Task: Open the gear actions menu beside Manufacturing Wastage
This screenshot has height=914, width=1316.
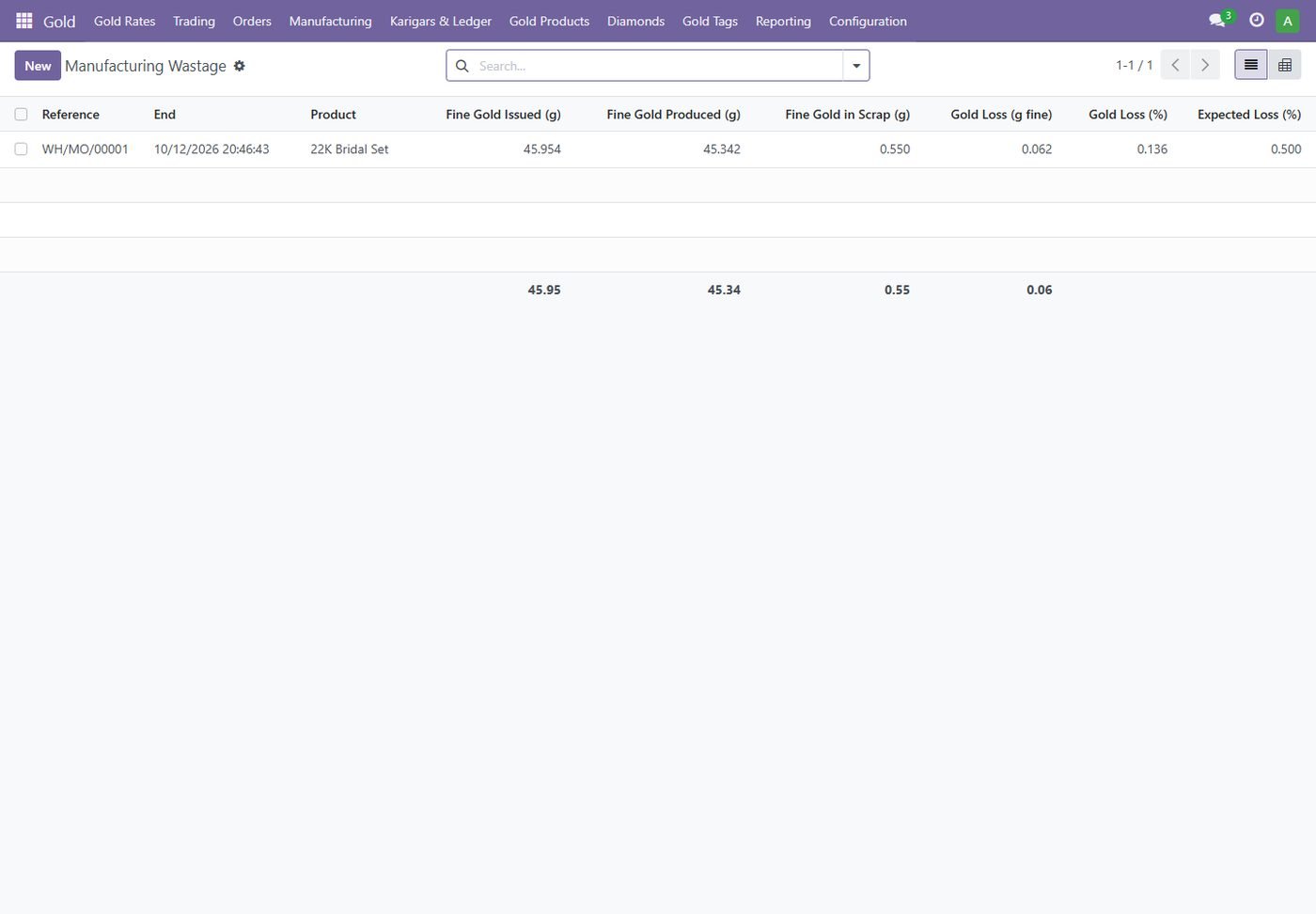Action: (x=240, y=66)
